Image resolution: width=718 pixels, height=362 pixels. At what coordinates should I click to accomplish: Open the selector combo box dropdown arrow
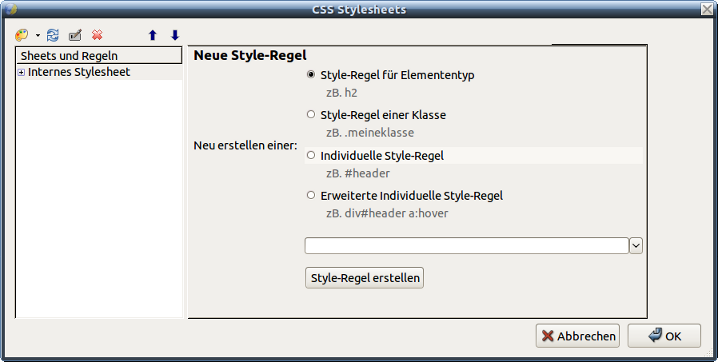click(x=636, y=246)
